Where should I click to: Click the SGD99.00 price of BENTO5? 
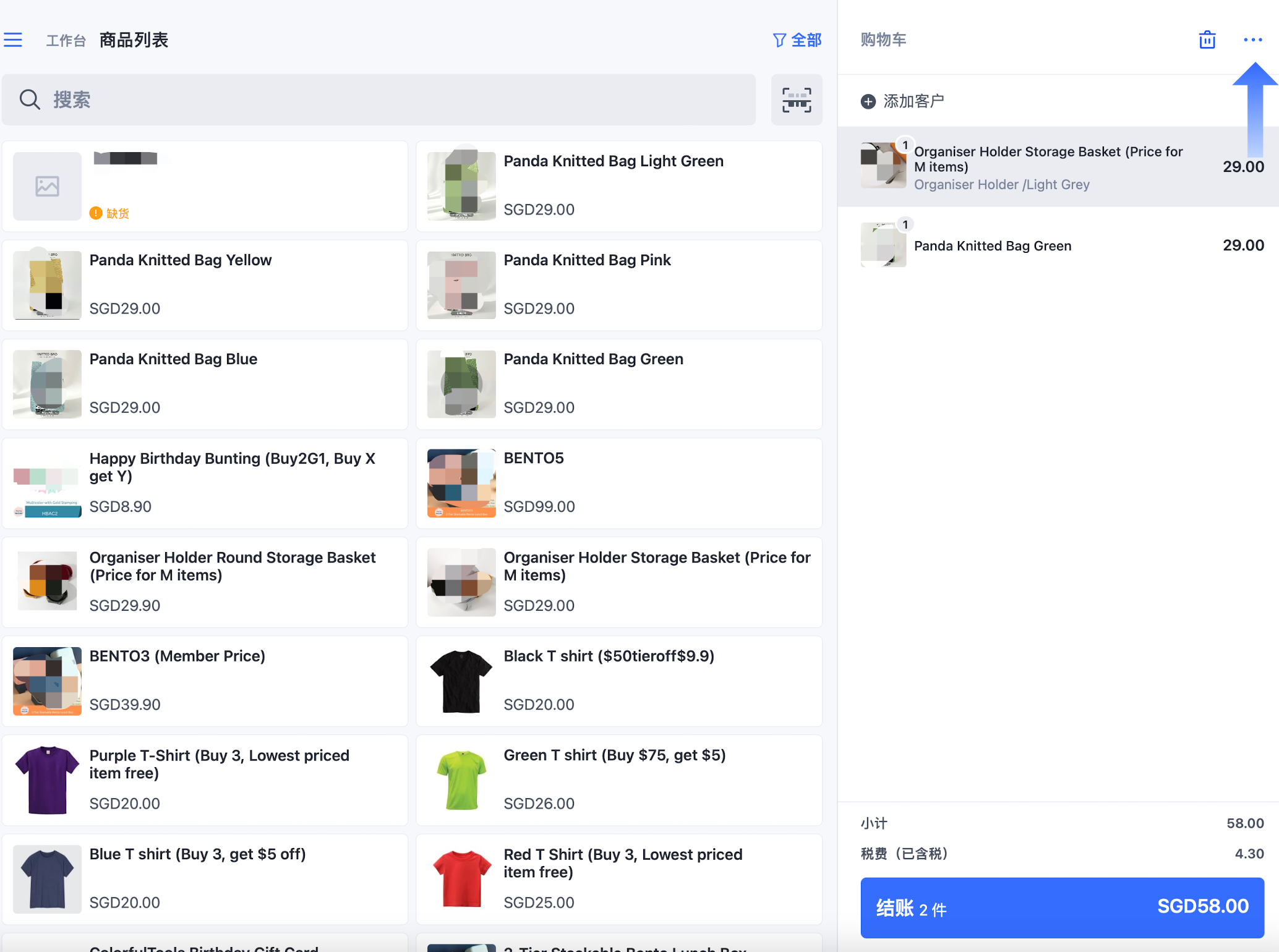point(539,507)
